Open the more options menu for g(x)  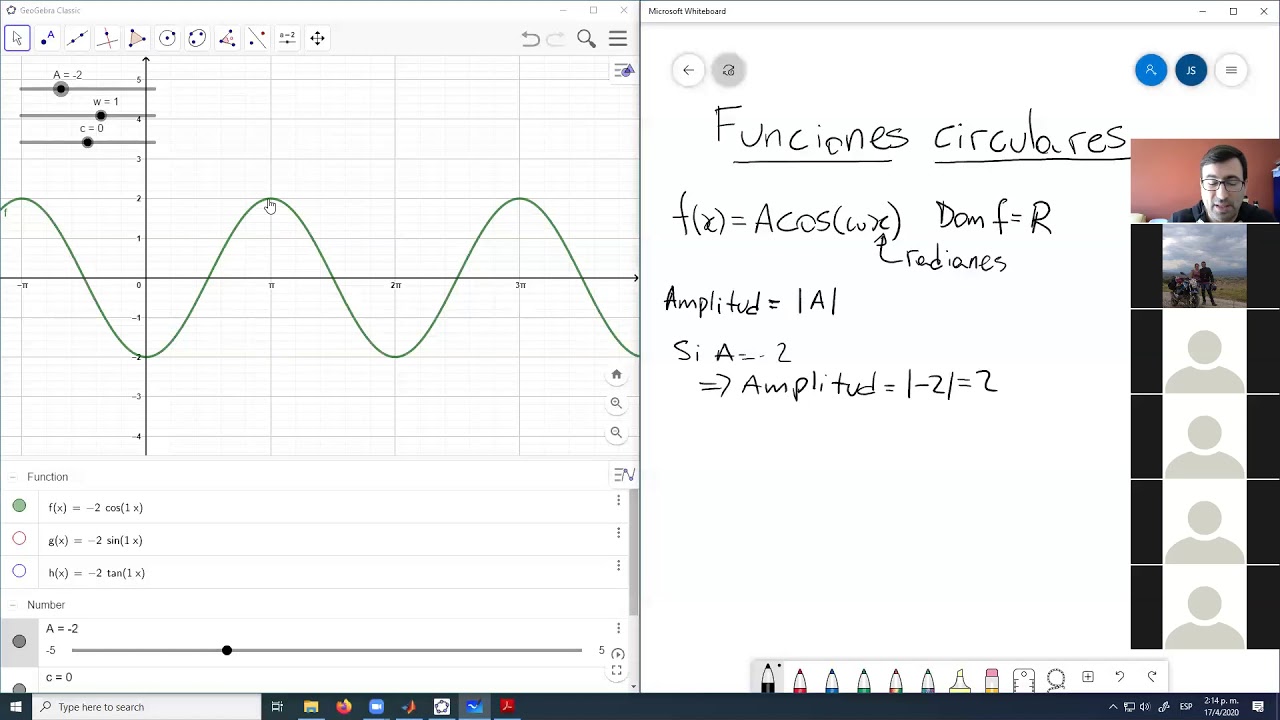tap(618, 533)
